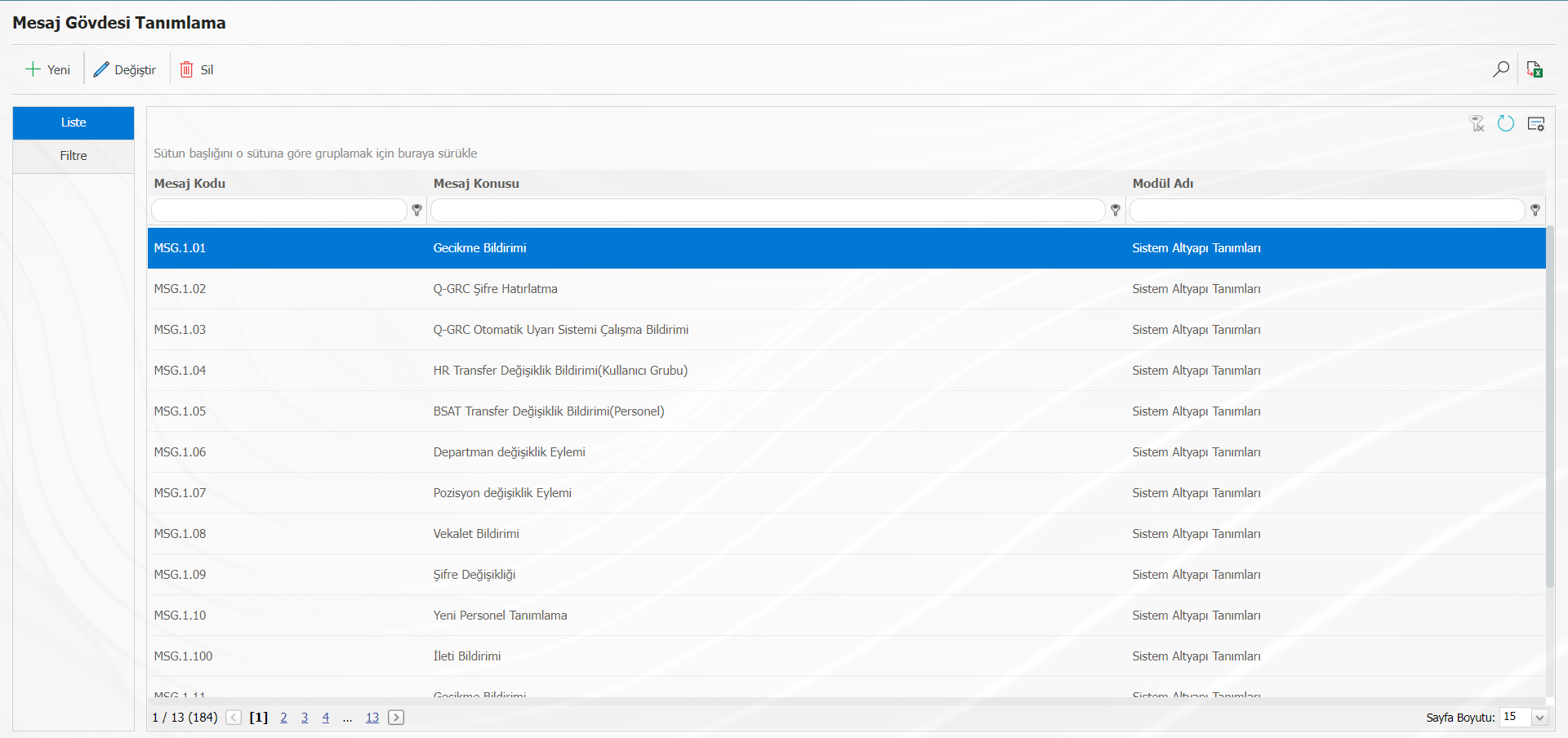Clear filters with the funnel-clear icon
The width and height of the screenshot is (1568, 738).
pyautogui.click(x=1477, y=123)
